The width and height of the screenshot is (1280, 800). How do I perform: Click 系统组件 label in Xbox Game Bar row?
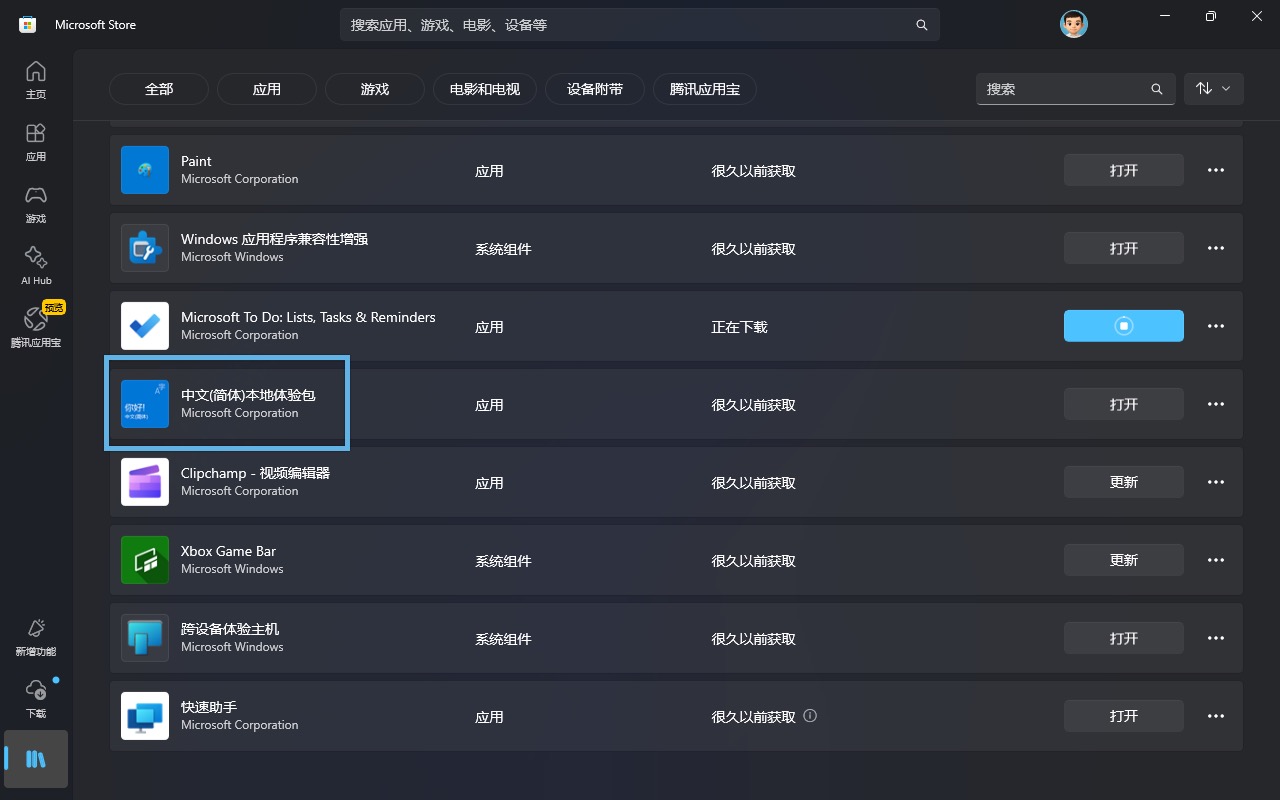tap(503, 561)
